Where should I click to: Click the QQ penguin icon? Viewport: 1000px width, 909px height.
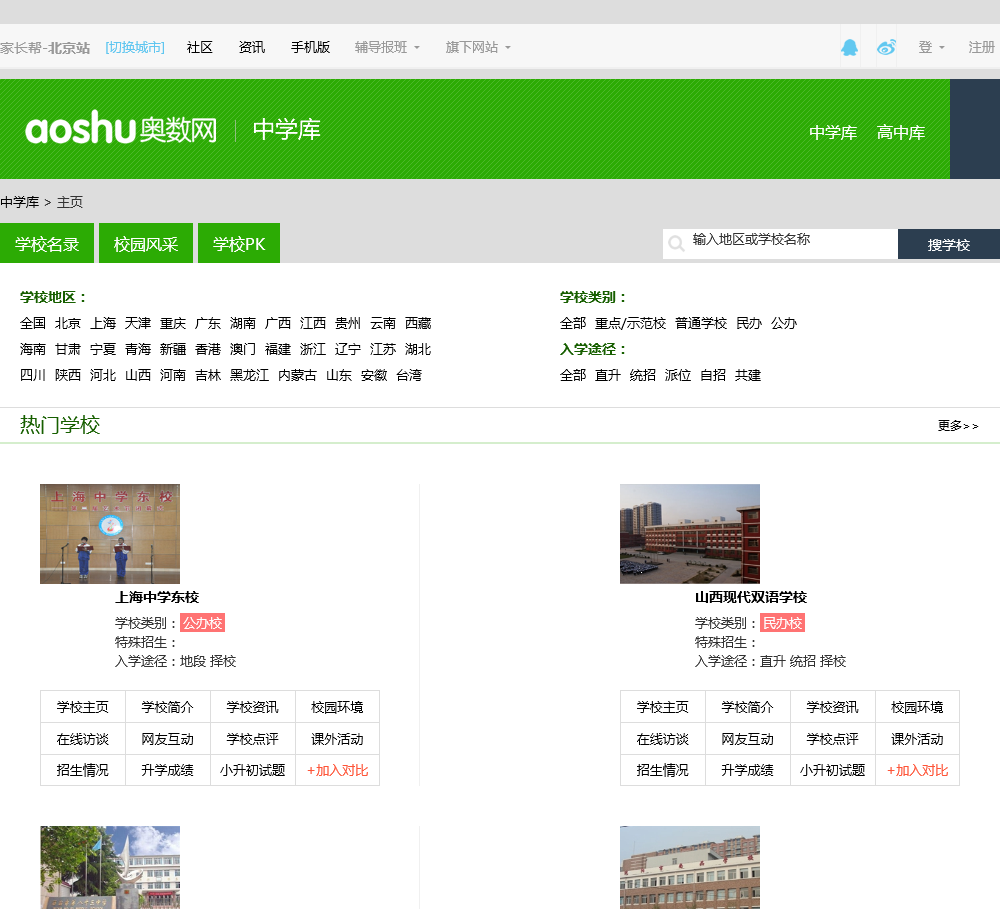click(x=849, y=47)
